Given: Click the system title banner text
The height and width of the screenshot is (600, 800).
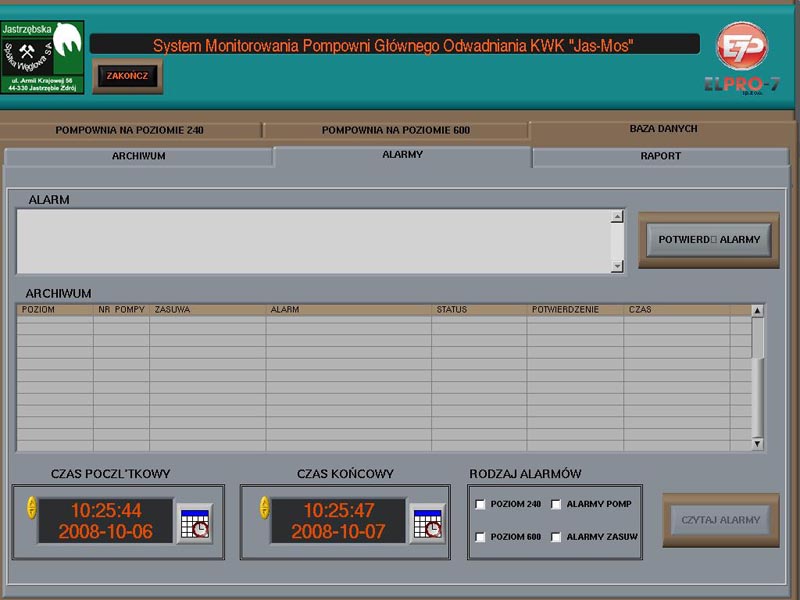Looking at the screenshot, I should tap(393, 46).
